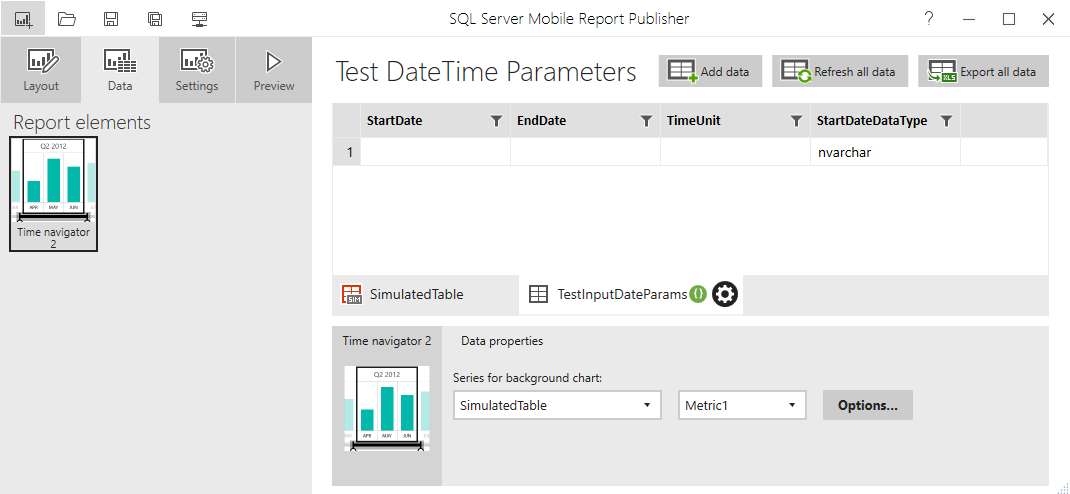Open the Preview tab

tap(274, 70)
